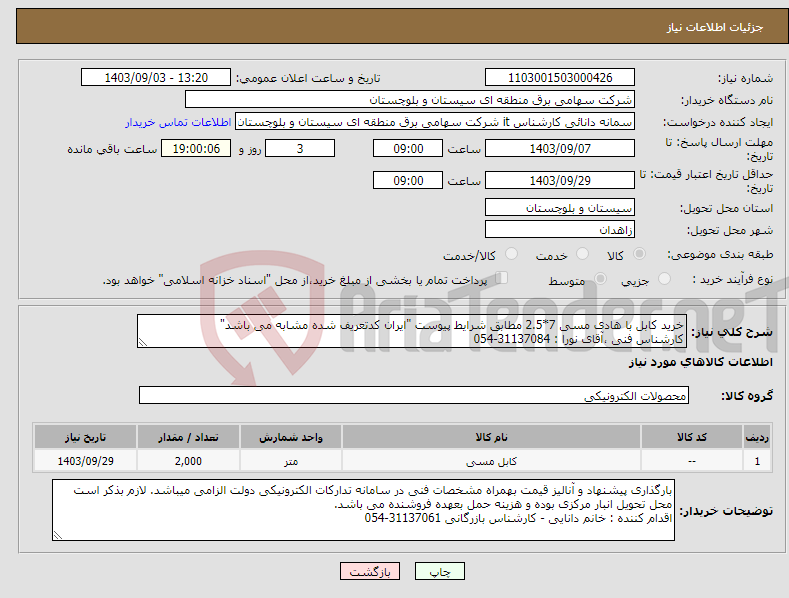Click the اطلاعات کالاهای مورد نیاز section heading
789x598 pixels.
[700, 362]
